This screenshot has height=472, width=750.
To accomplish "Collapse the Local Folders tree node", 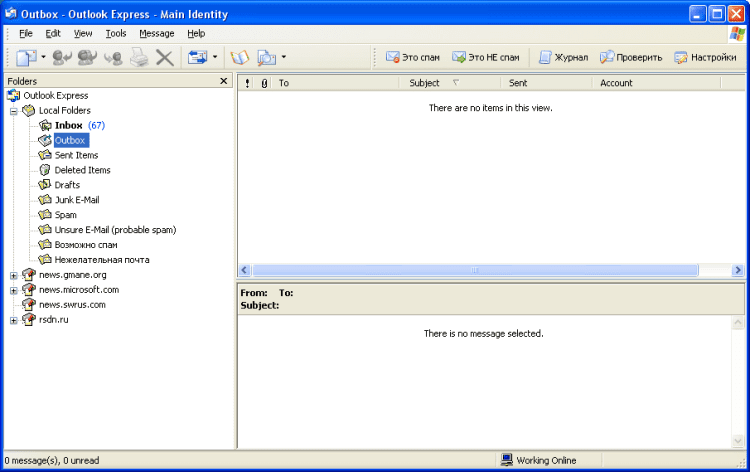I will coord(13,111).
